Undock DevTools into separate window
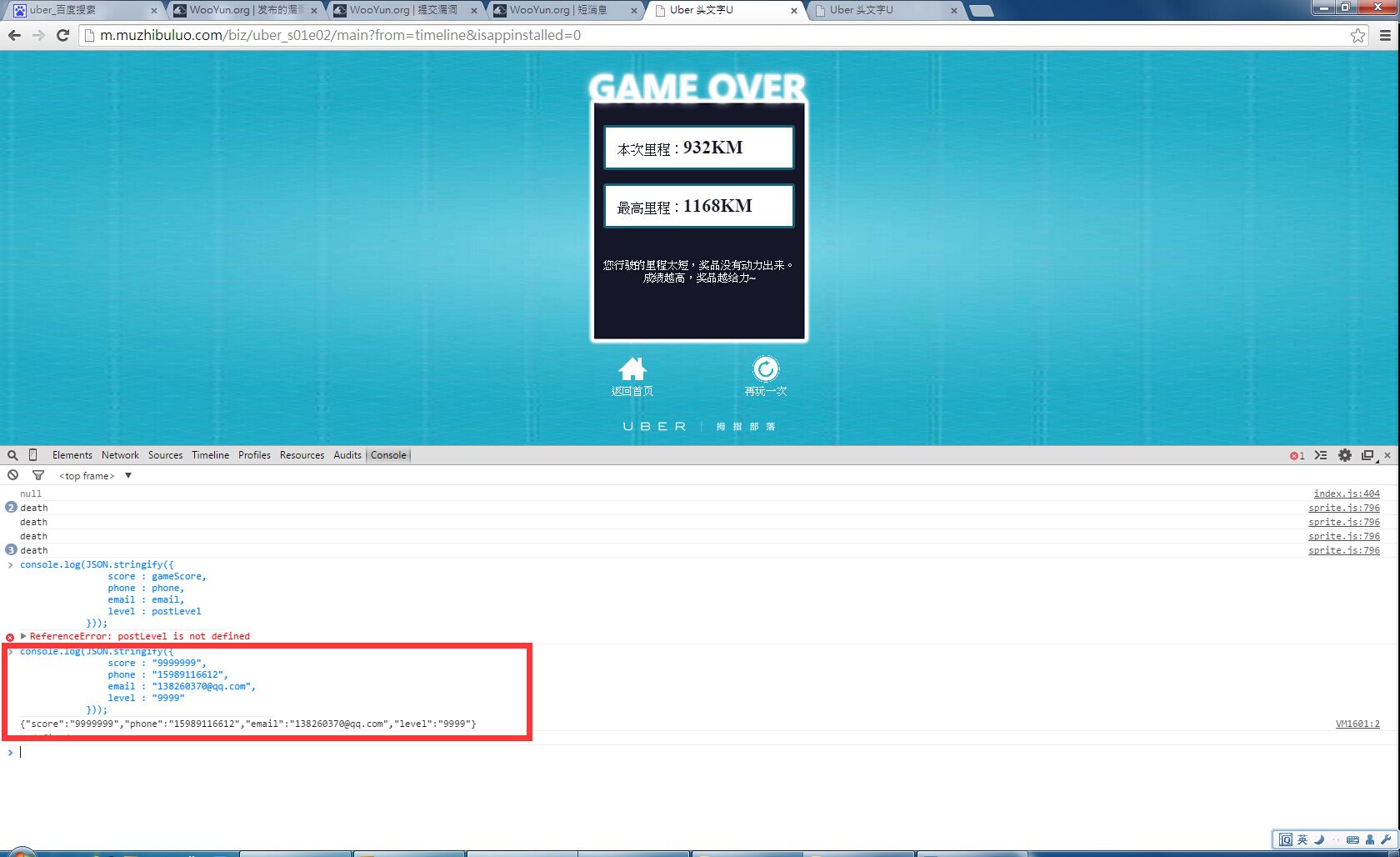Viewport: 1400px width, 857px height. 1367,455
